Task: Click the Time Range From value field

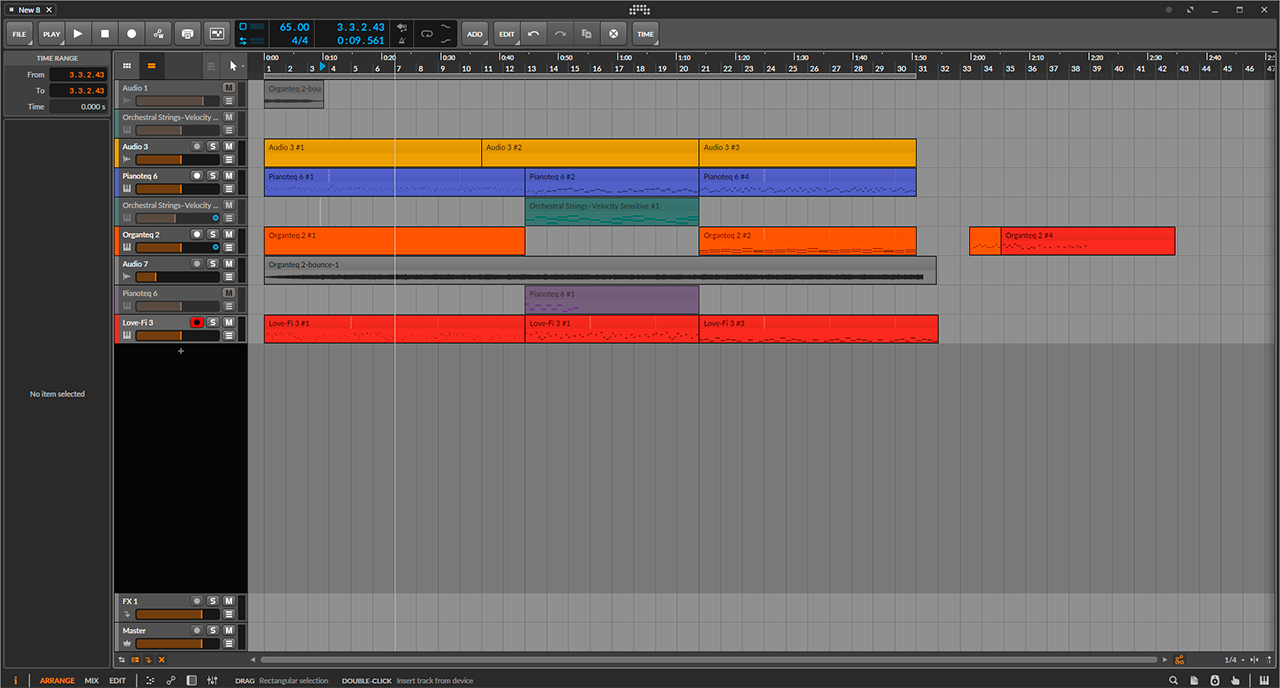Action: coord(78,75)
